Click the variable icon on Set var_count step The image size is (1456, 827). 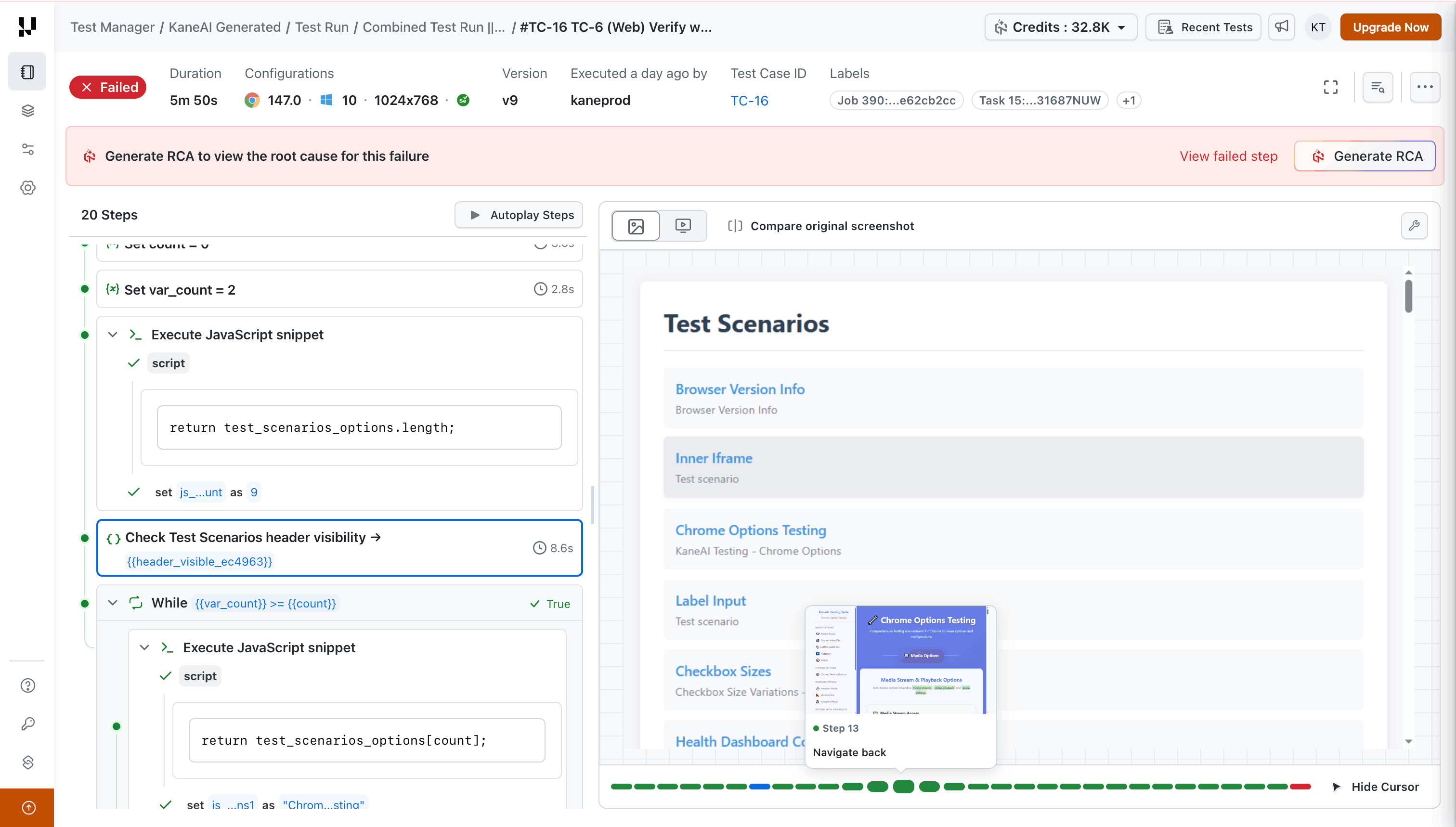click(113, 289)
